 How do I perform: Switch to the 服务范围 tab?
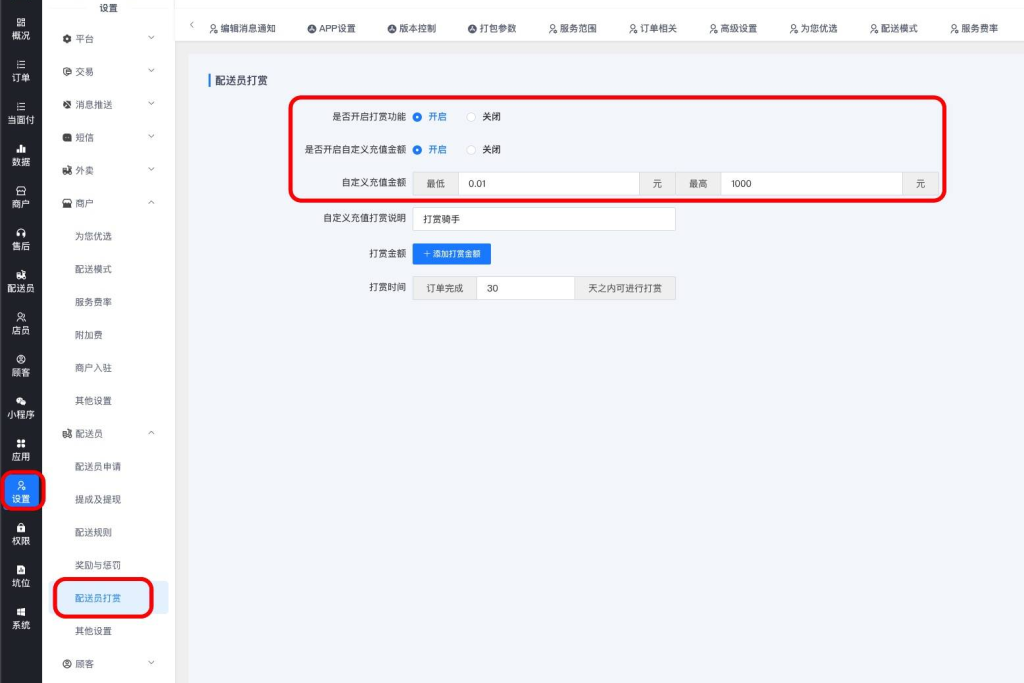point(572,29)
